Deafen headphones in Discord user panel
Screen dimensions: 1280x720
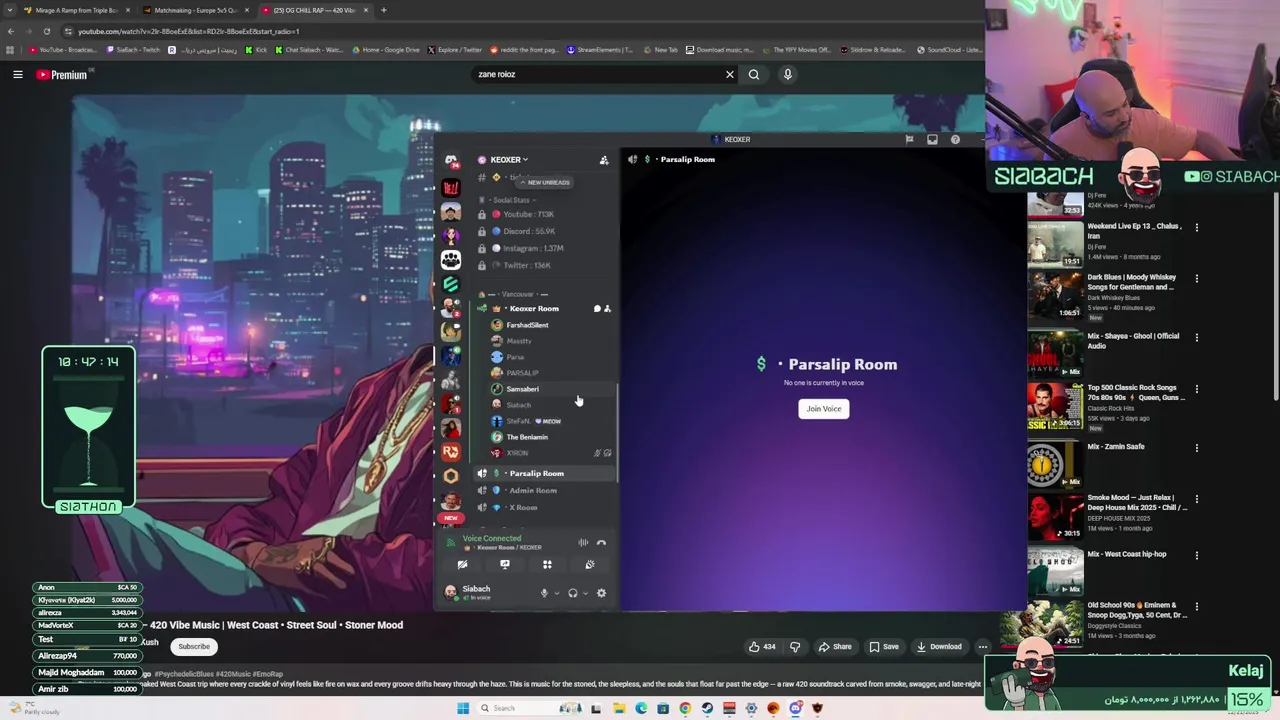(x=572, y=593)
